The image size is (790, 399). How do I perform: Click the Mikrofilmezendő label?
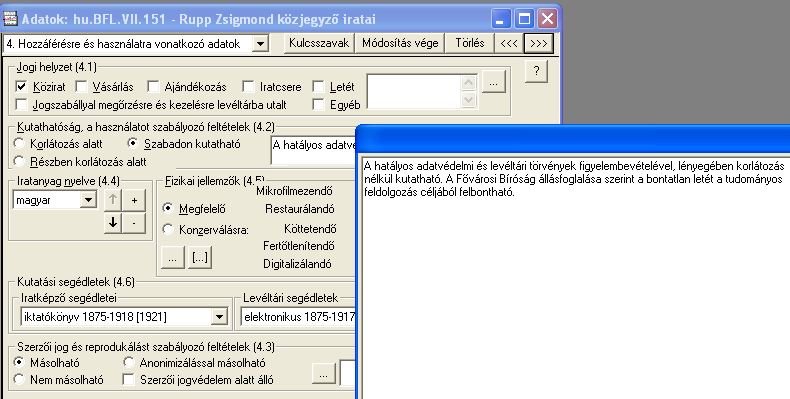click(294, 191)
